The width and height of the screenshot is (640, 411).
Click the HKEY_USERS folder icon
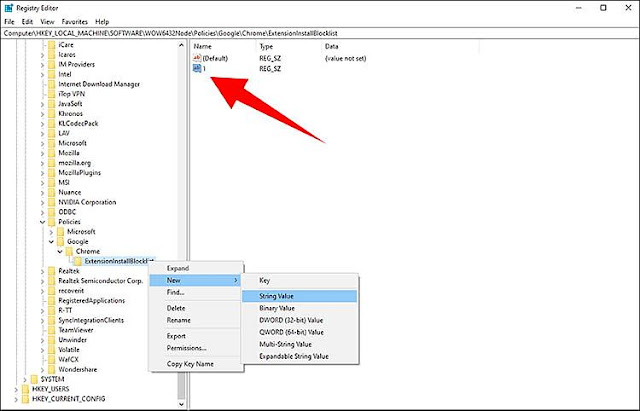[25, 389]
